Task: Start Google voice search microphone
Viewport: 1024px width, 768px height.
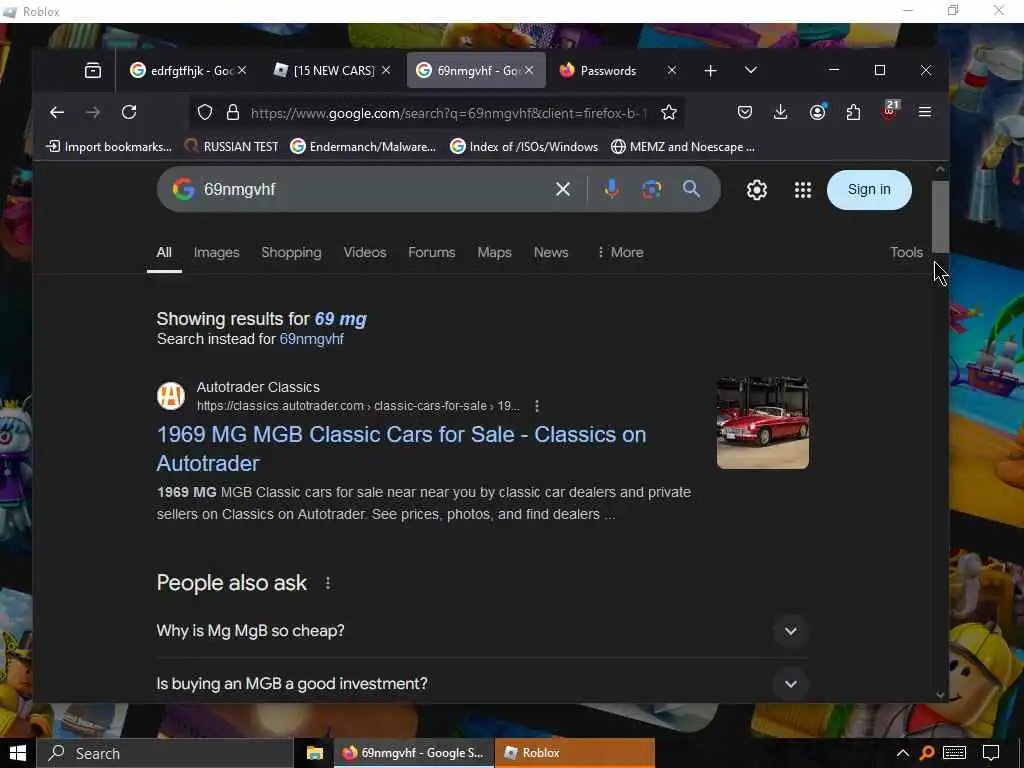Action: pos(611,189)
